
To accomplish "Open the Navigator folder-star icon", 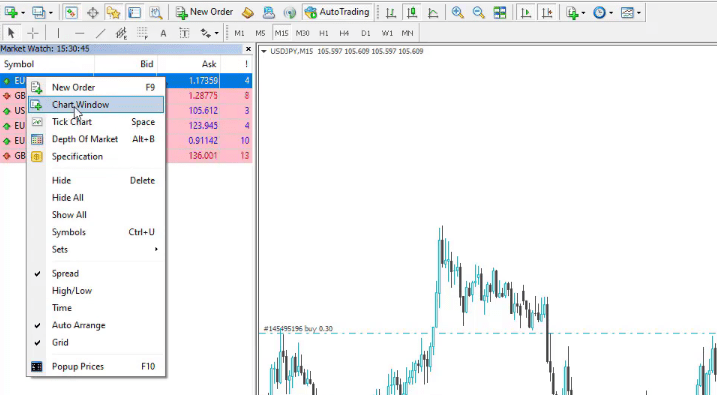I will pos(113,12).
